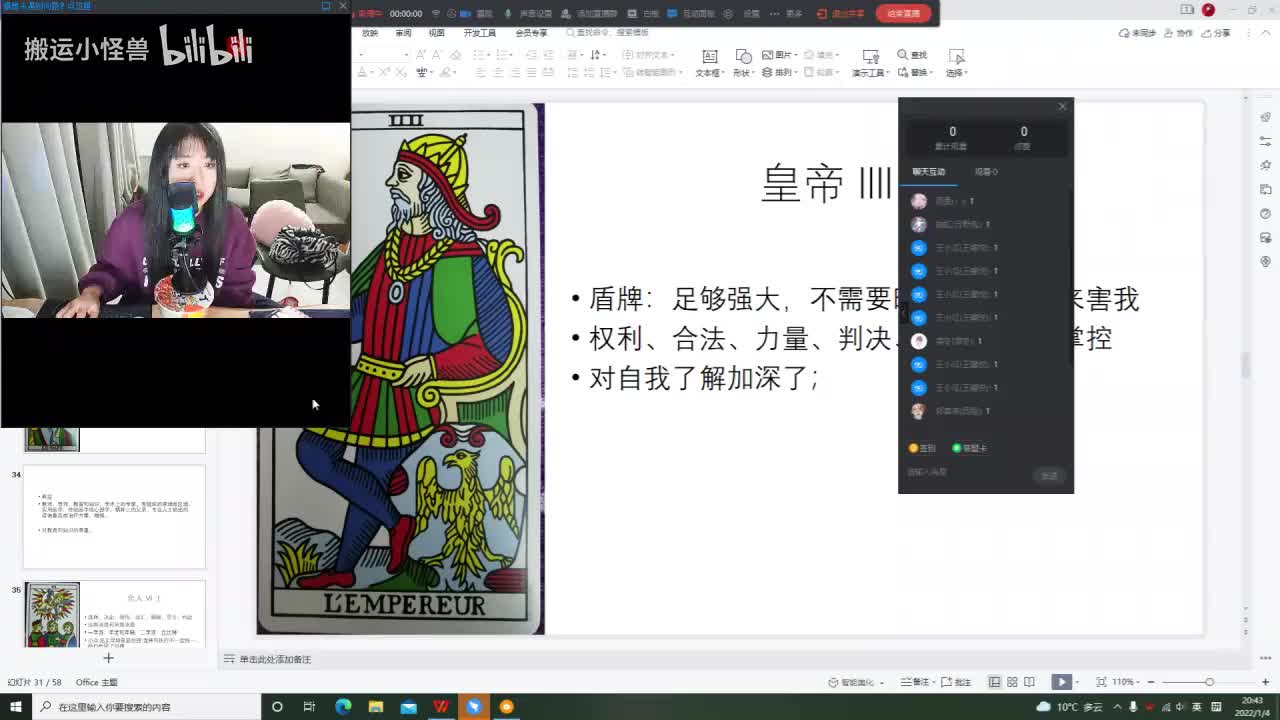Open the 演示工具 presentation tools dropdown
Screen dimensions: 1280x720
tap(869, 63)
